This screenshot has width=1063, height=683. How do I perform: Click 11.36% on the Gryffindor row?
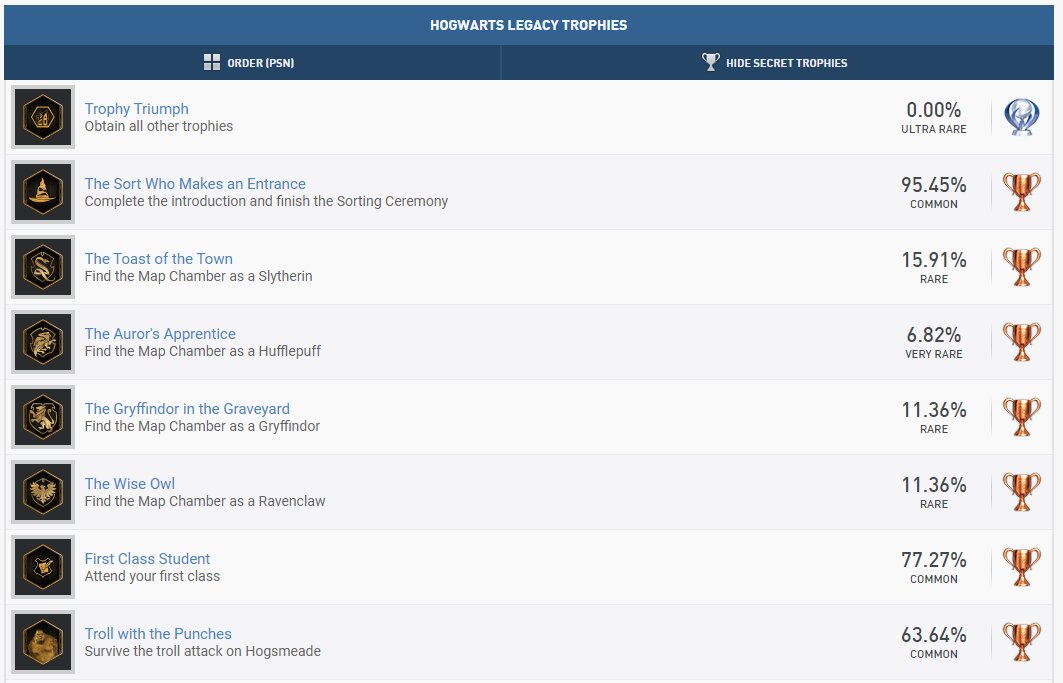[x=934, y=410]
